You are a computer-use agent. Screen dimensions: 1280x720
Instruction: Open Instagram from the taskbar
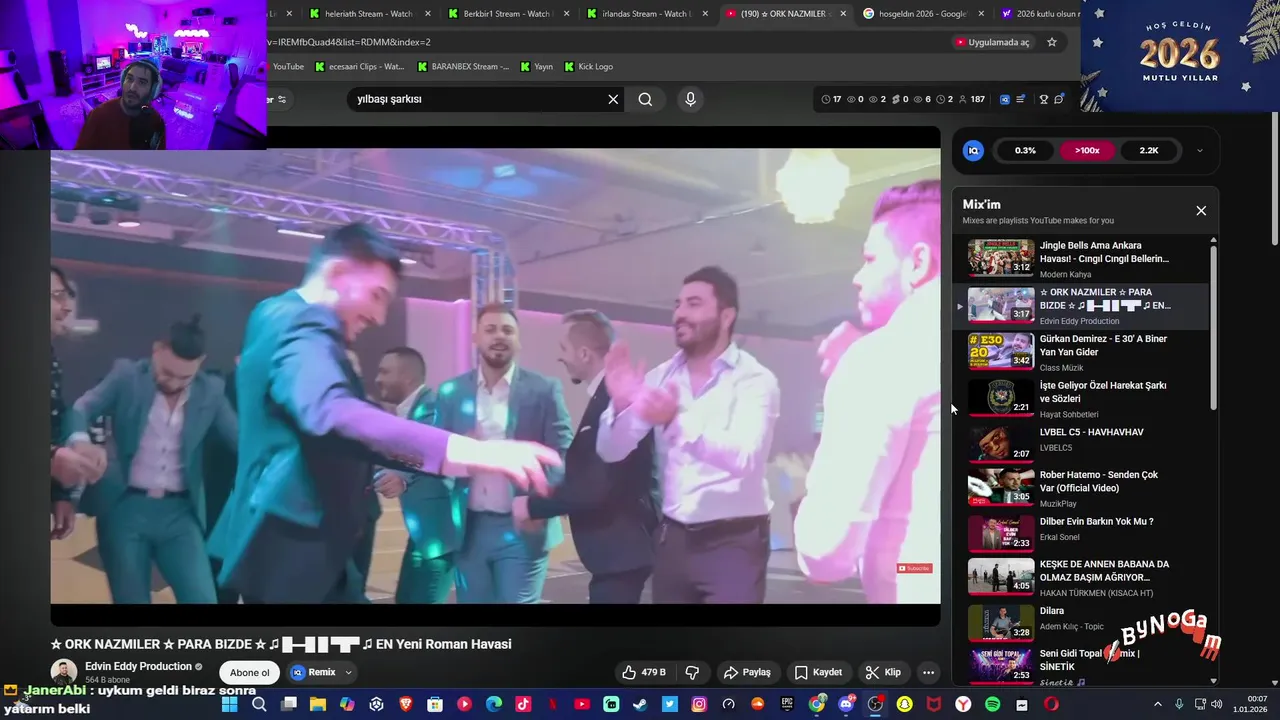coord(699,704)
